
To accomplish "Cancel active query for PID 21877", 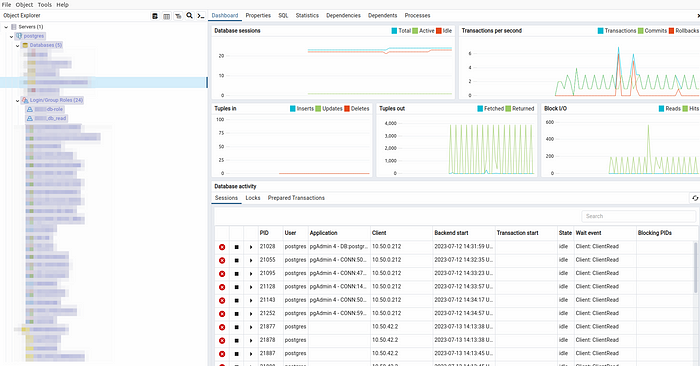I will (x=237, y=327).
